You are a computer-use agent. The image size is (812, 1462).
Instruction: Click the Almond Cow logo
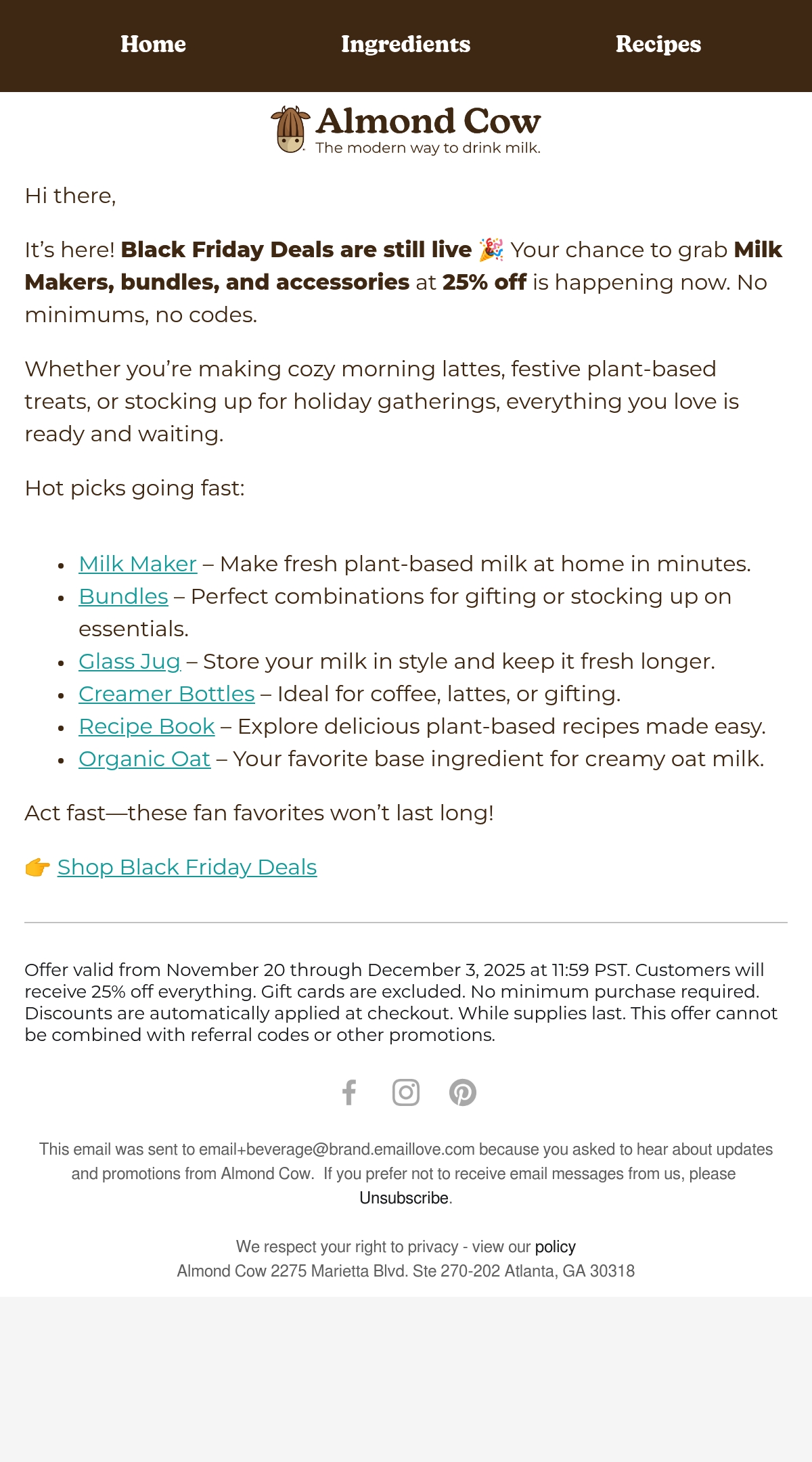406,129
